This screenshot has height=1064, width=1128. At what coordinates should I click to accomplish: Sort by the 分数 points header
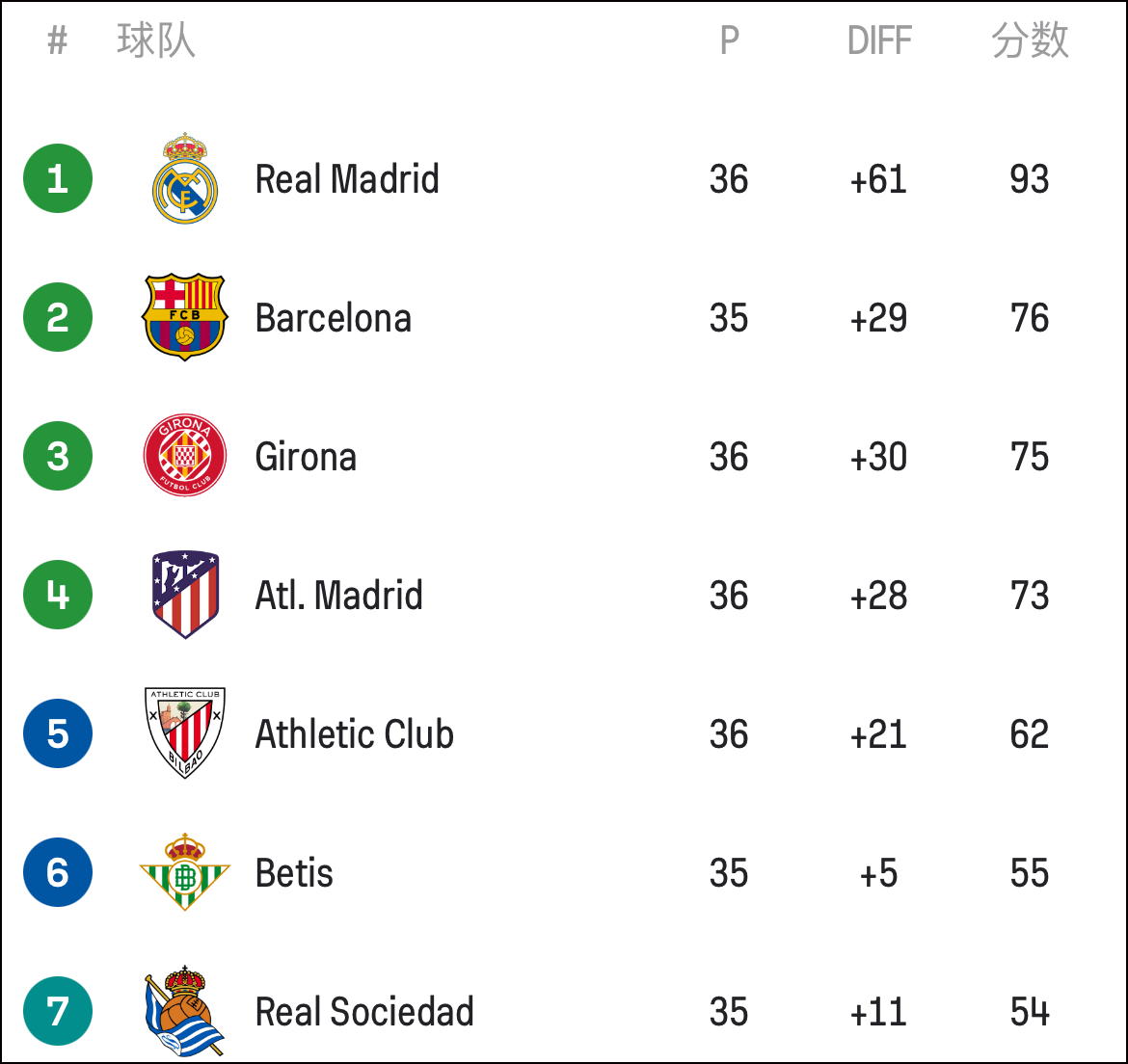1030,40
